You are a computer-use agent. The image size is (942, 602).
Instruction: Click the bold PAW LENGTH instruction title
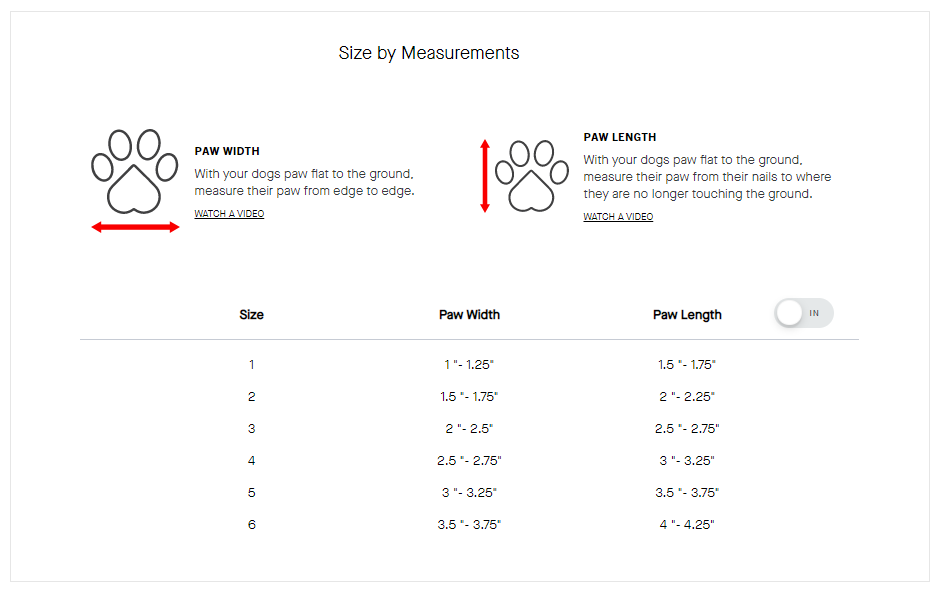tap(620, 137)
